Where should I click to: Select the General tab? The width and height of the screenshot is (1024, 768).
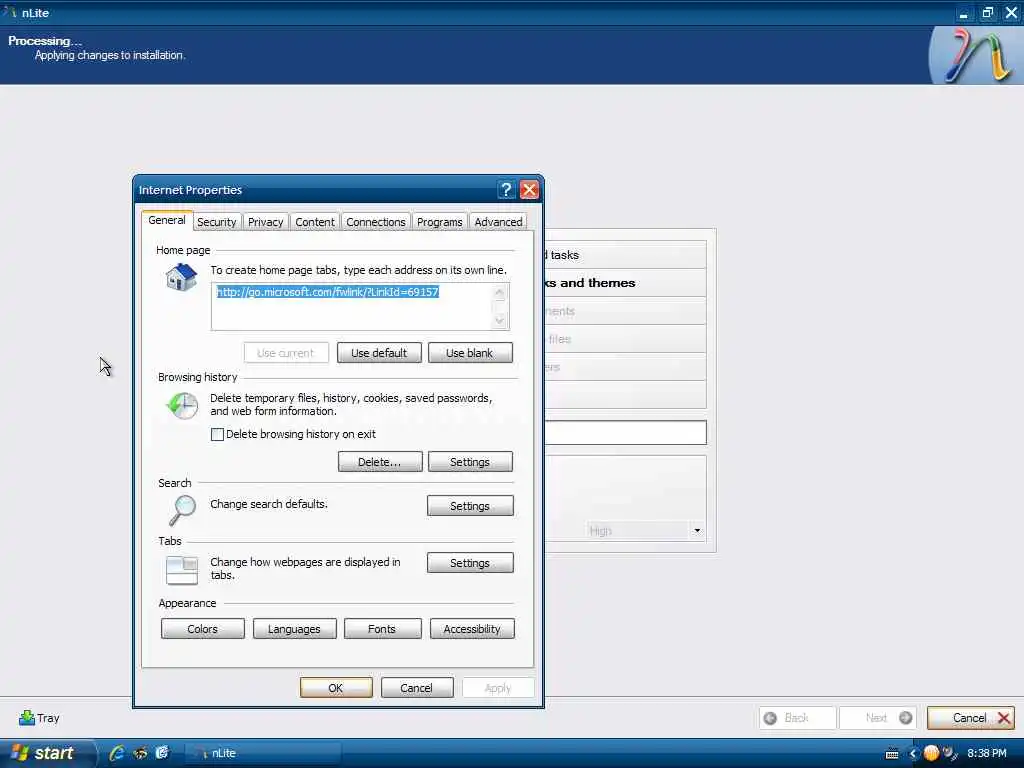click(x=167, y=220)
